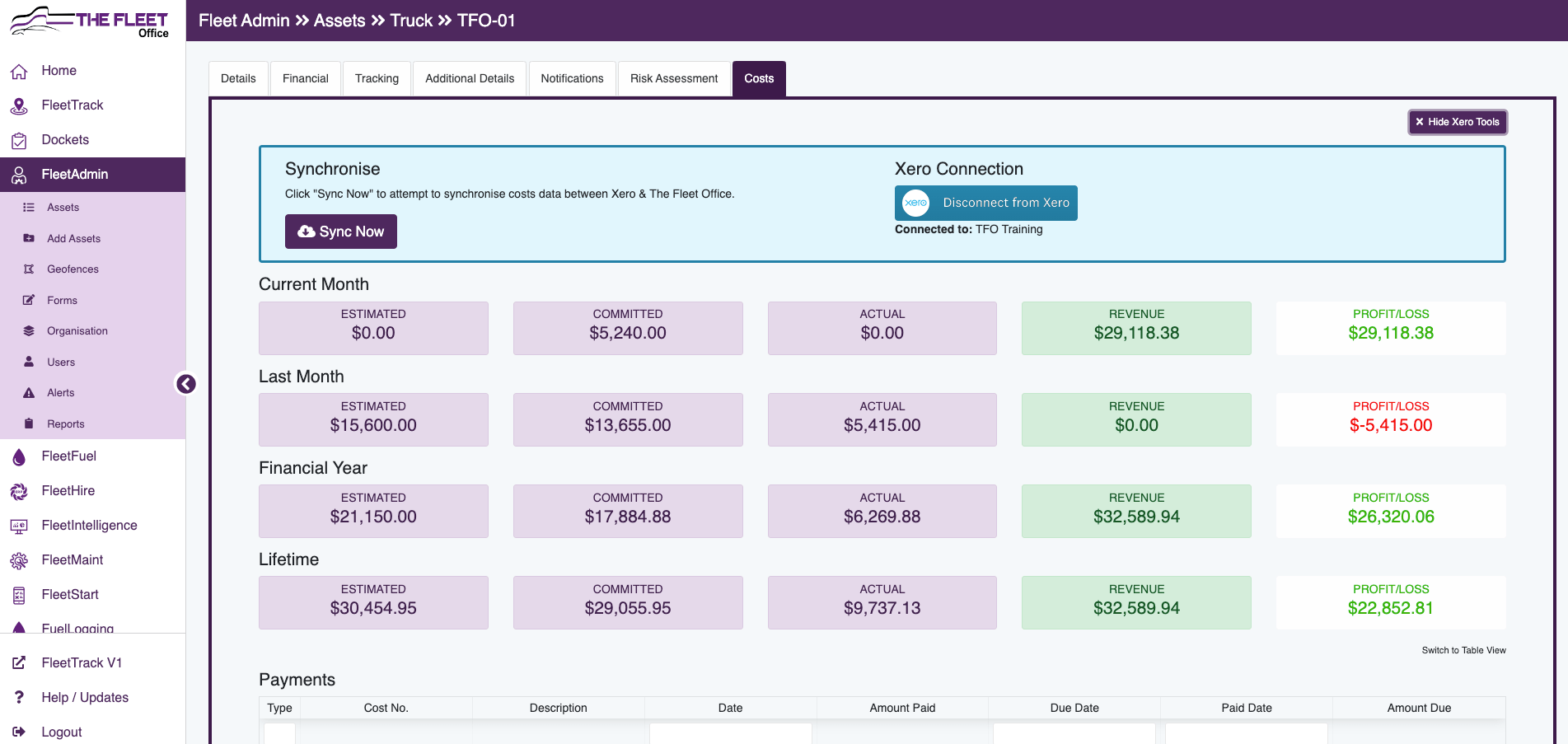Hide Xero Tools with the toggle button
1568x744 pixels.
pyautogui.click(x=1457, y=122)
